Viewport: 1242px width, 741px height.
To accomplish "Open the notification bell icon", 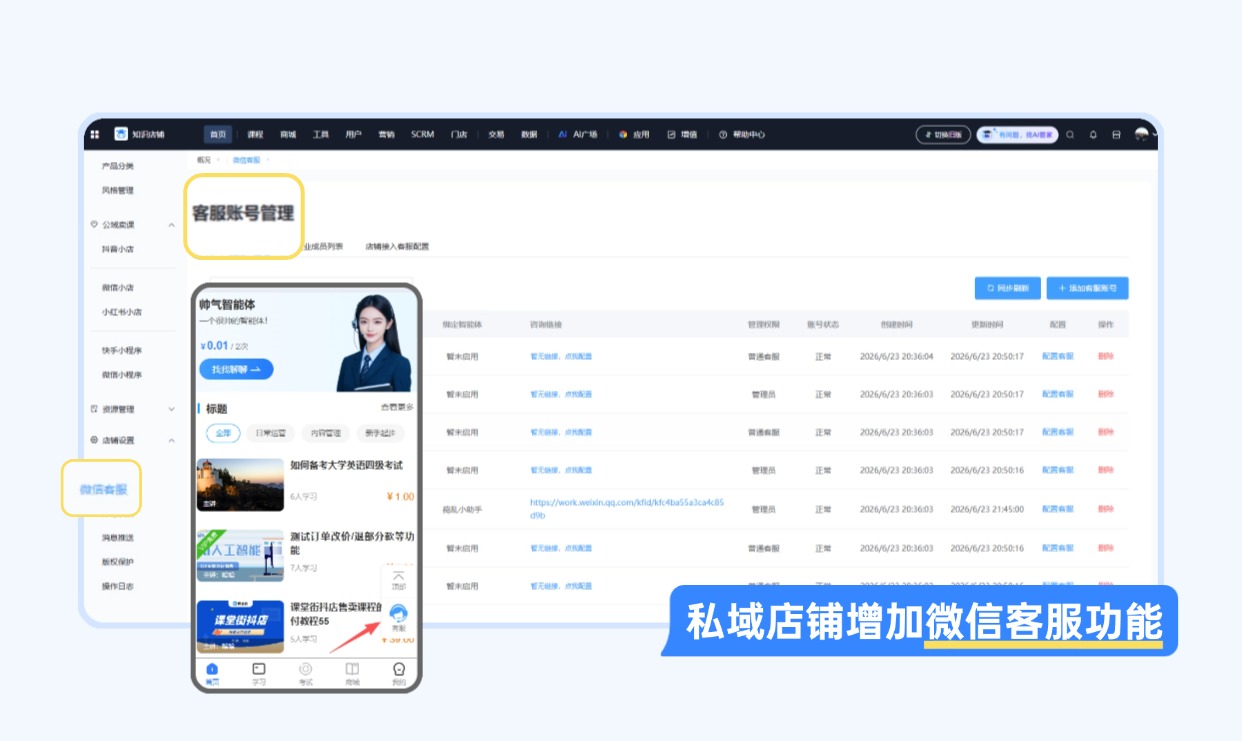I will (x=1093, y=134).
